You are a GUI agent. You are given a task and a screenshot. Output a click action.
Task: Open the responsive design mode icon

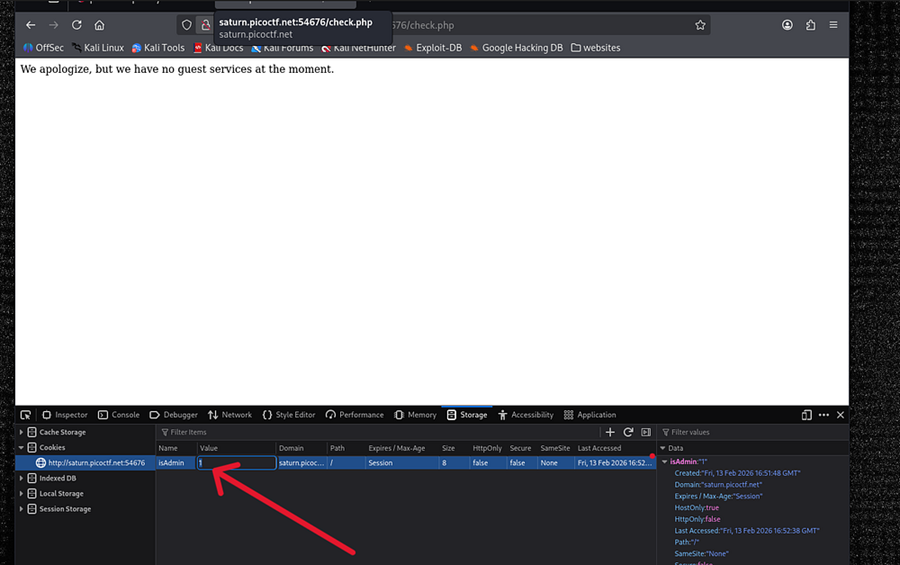(807, 415)
